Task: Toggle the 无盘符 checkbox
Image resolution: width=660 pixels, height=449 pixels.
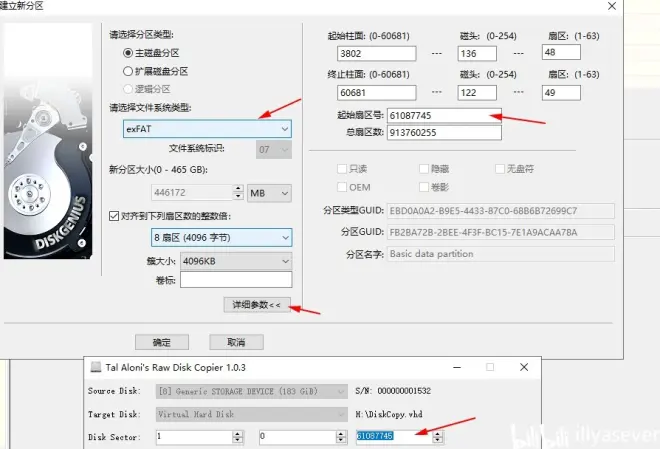Action: (x=500, y=169)
